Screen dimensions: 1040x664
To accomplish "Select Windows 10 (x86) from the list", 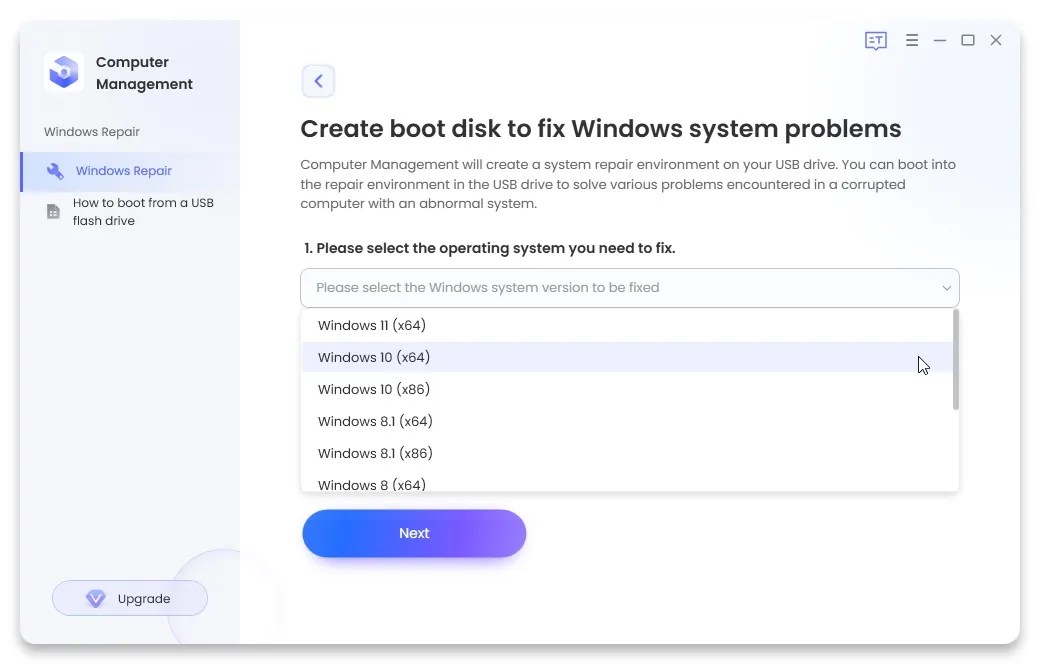I will tap(373, 389).
